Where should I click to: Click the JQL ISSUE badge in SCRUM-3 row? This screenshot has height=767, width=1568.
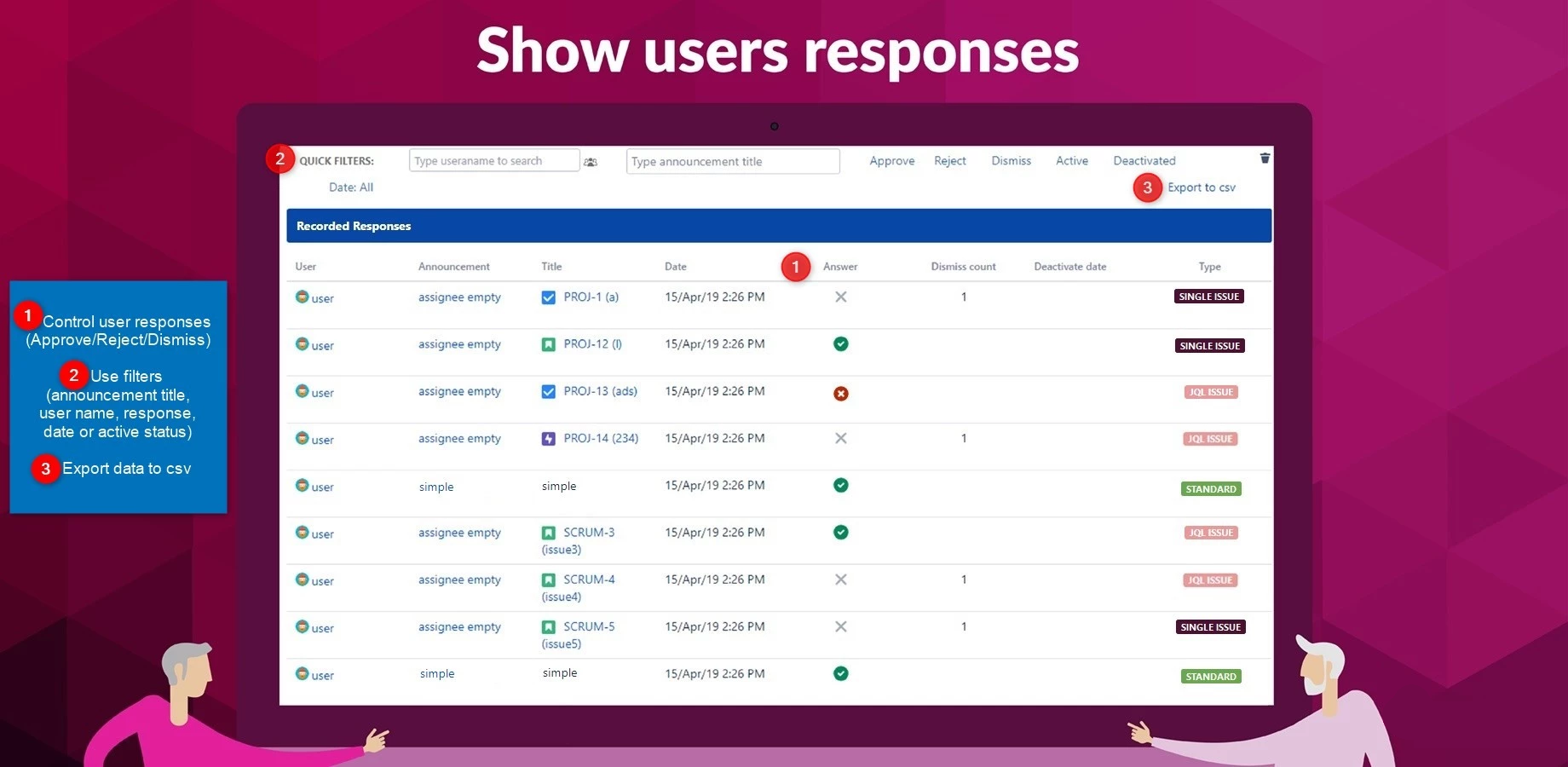coord(1211,533)
